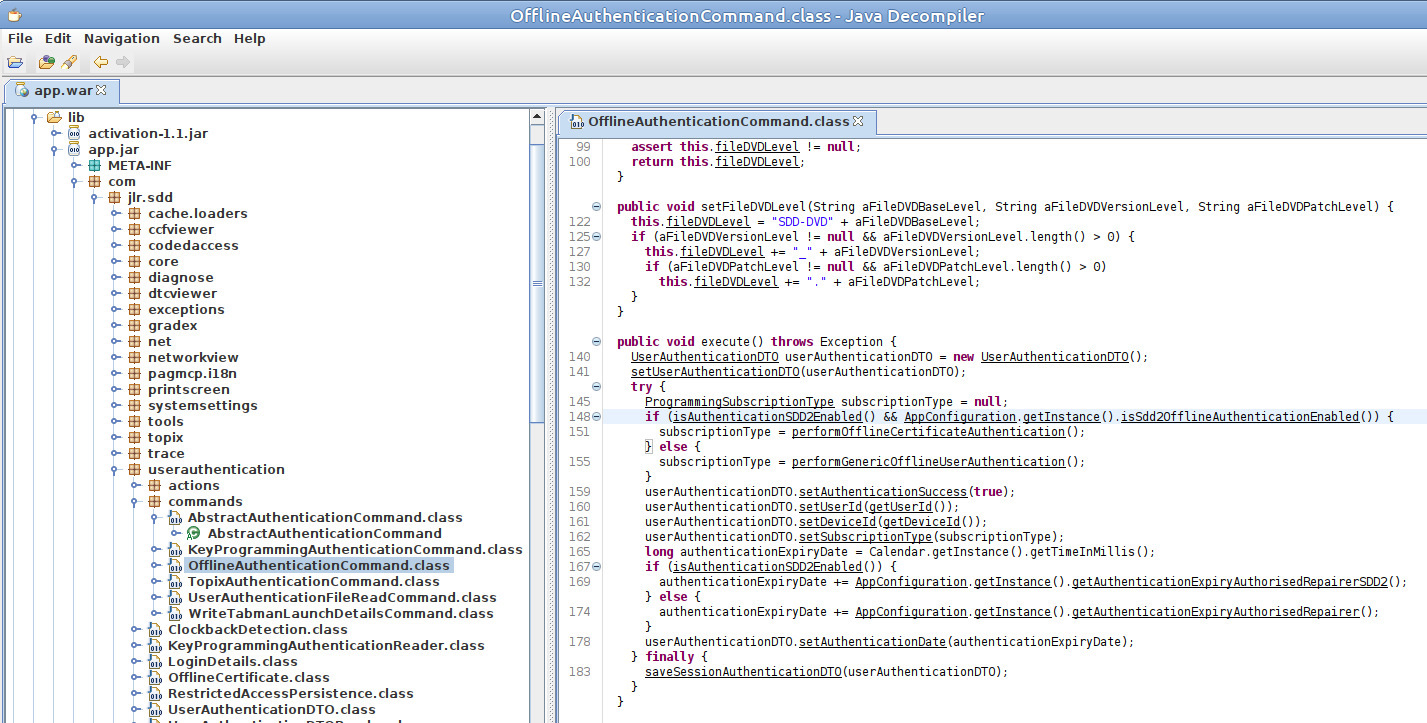Click the Open File toolbar icon
1427x723 pixels.
(15, 63)
